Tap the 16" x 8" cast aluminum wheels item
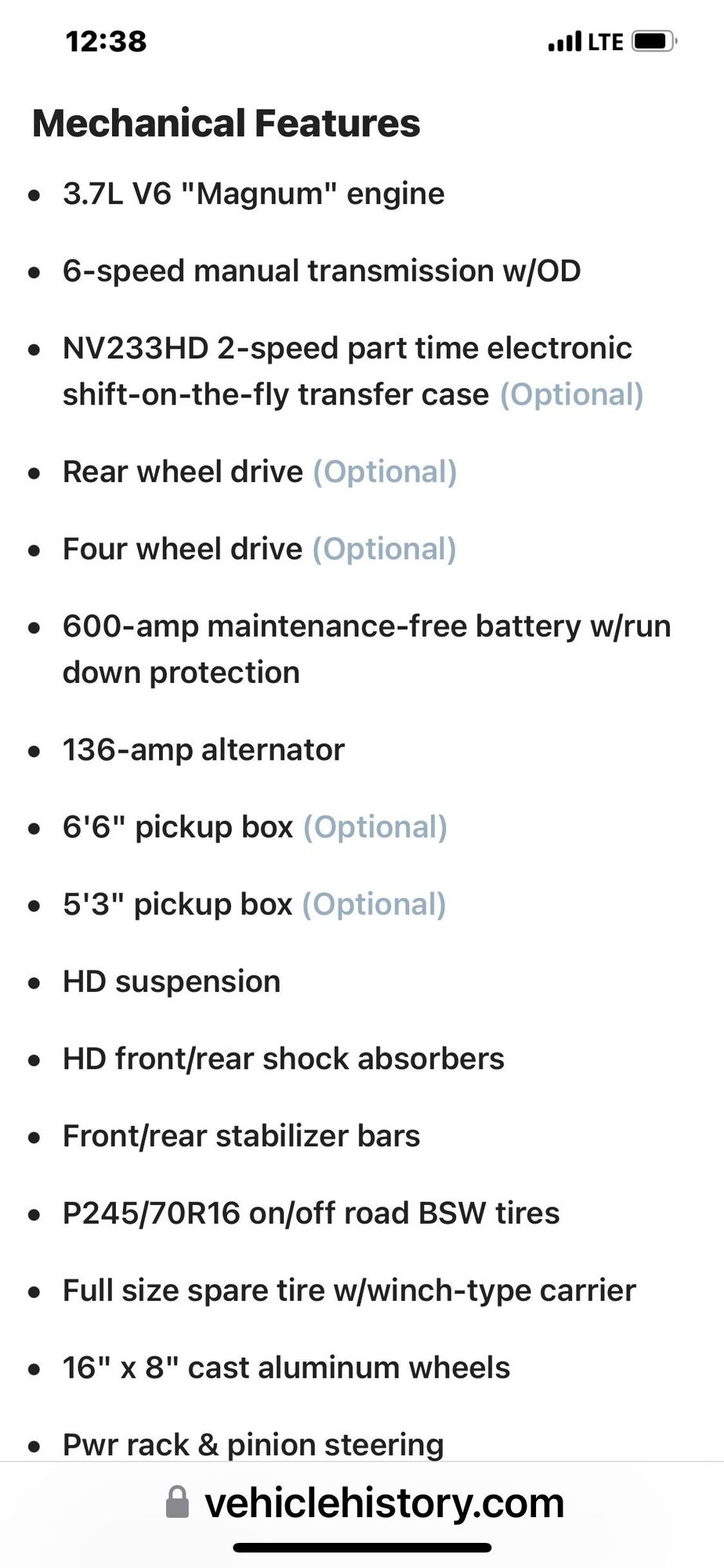This screenshot has height=1568, width=724. (286, 1367)
